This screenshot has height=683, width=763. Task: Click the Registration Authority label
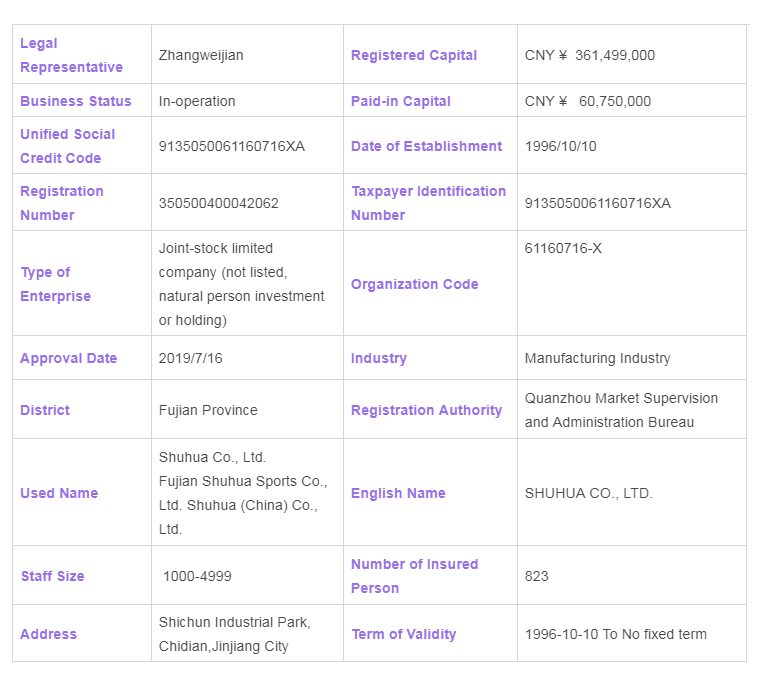tap(426, 410)
